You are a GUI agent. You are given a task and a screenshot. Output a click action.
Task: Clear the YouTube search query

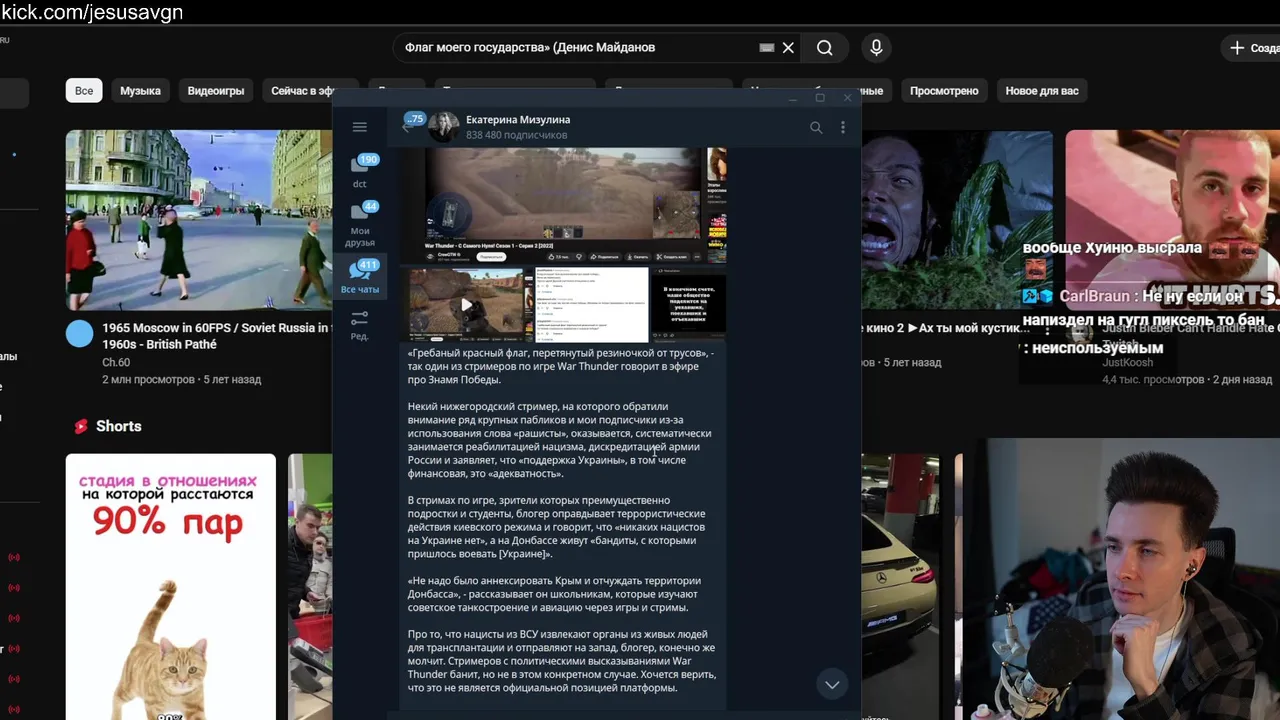pyautogui.click(x=788, y=48)
